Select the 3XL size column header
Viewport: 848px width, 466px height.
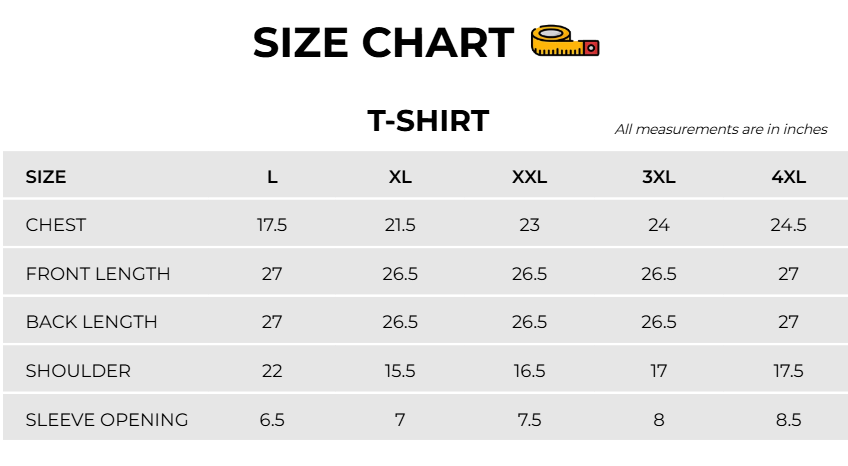pos(659,177)
